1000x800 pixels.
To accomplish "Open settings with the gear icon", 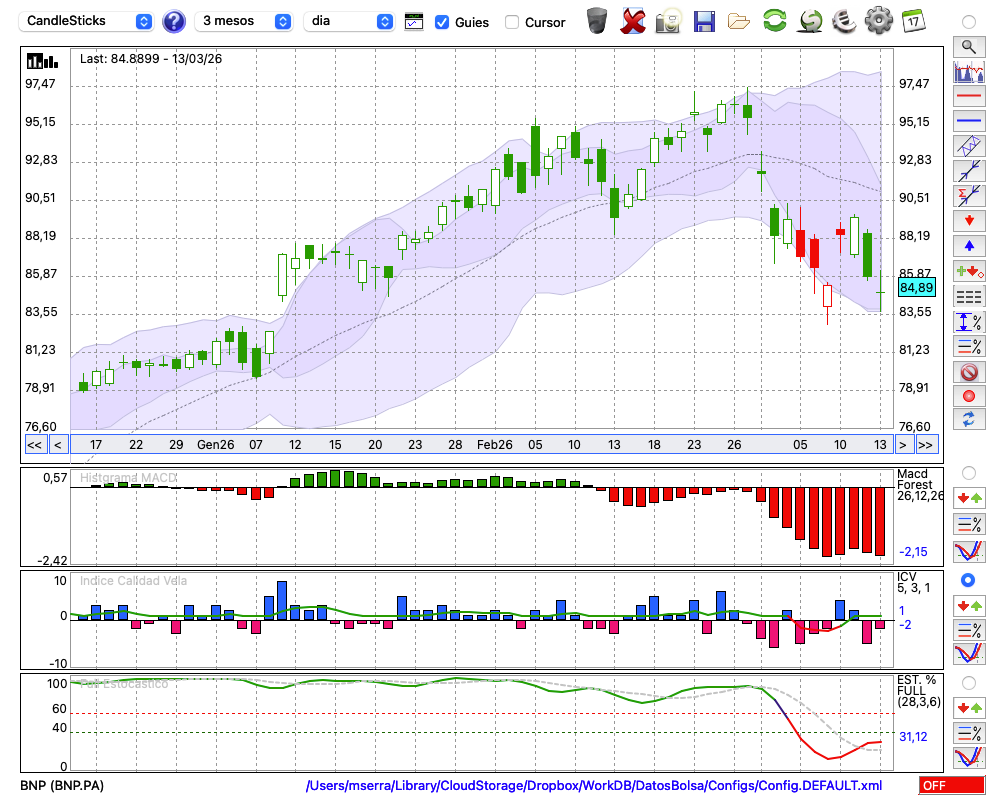I will pos(878,20).
